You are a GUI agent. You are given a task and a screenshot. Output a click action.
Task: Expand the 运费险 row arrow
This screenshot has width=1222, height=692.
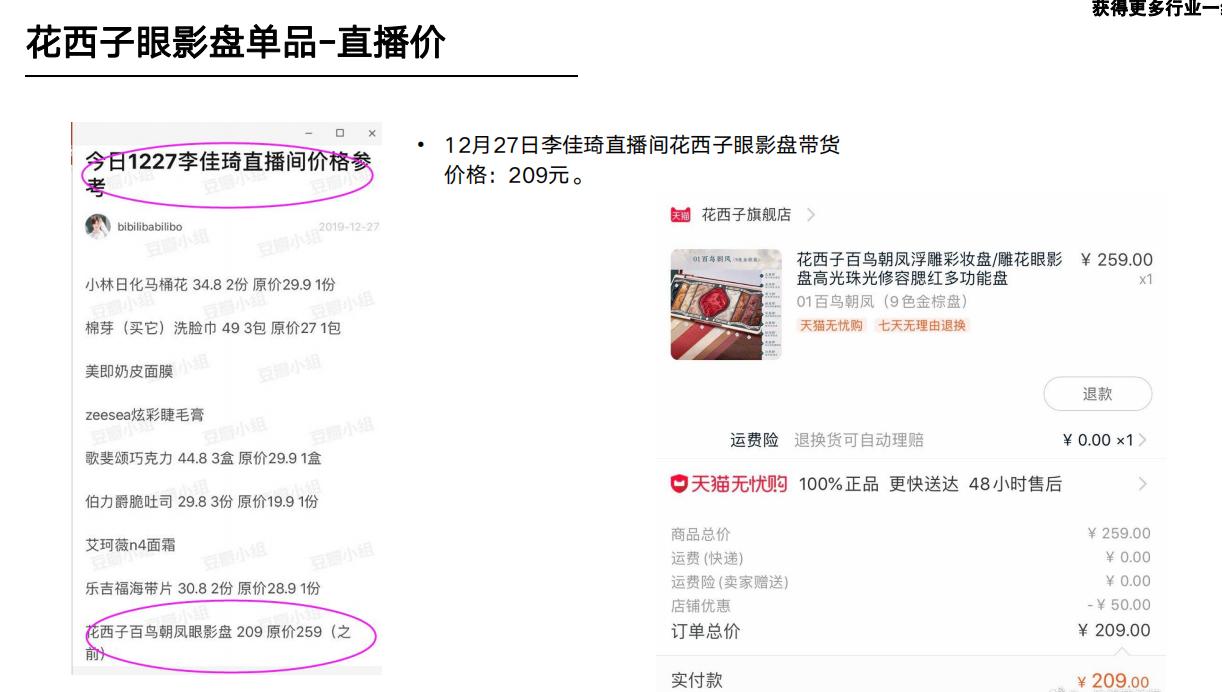[x=1143, y=440]
